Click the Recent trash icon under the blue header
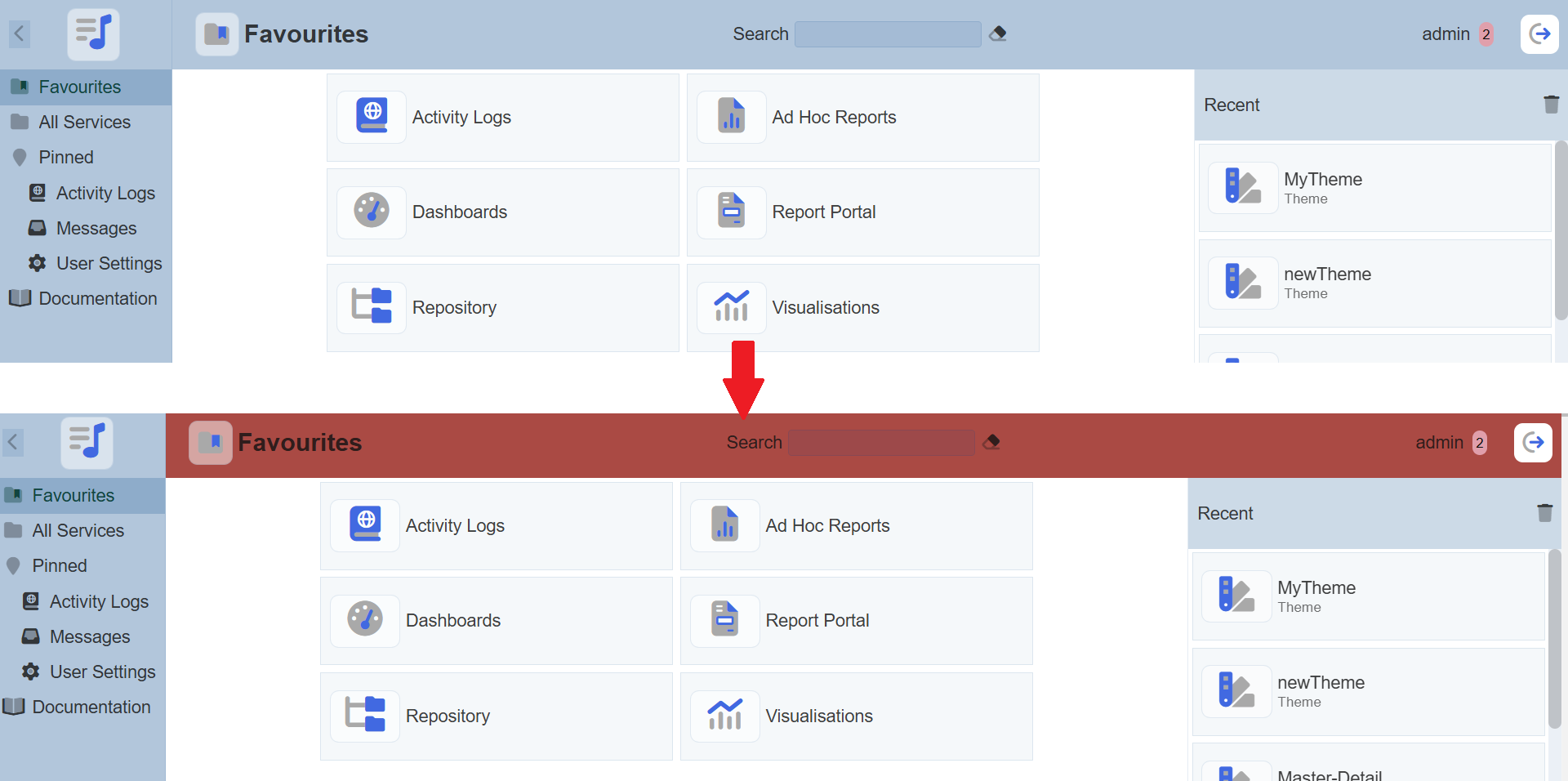Image resolution: width=1568 pixels, height=781 pixels. [1551, 105]
